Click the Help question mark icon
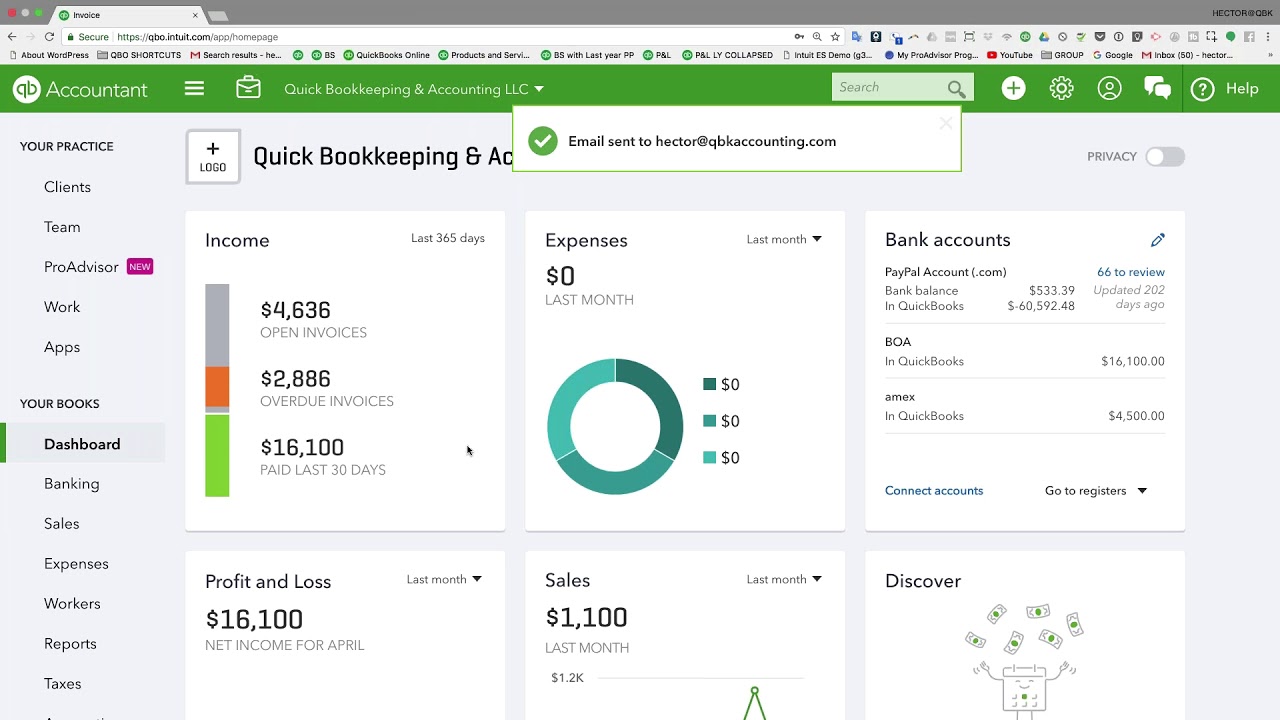 1203,89
